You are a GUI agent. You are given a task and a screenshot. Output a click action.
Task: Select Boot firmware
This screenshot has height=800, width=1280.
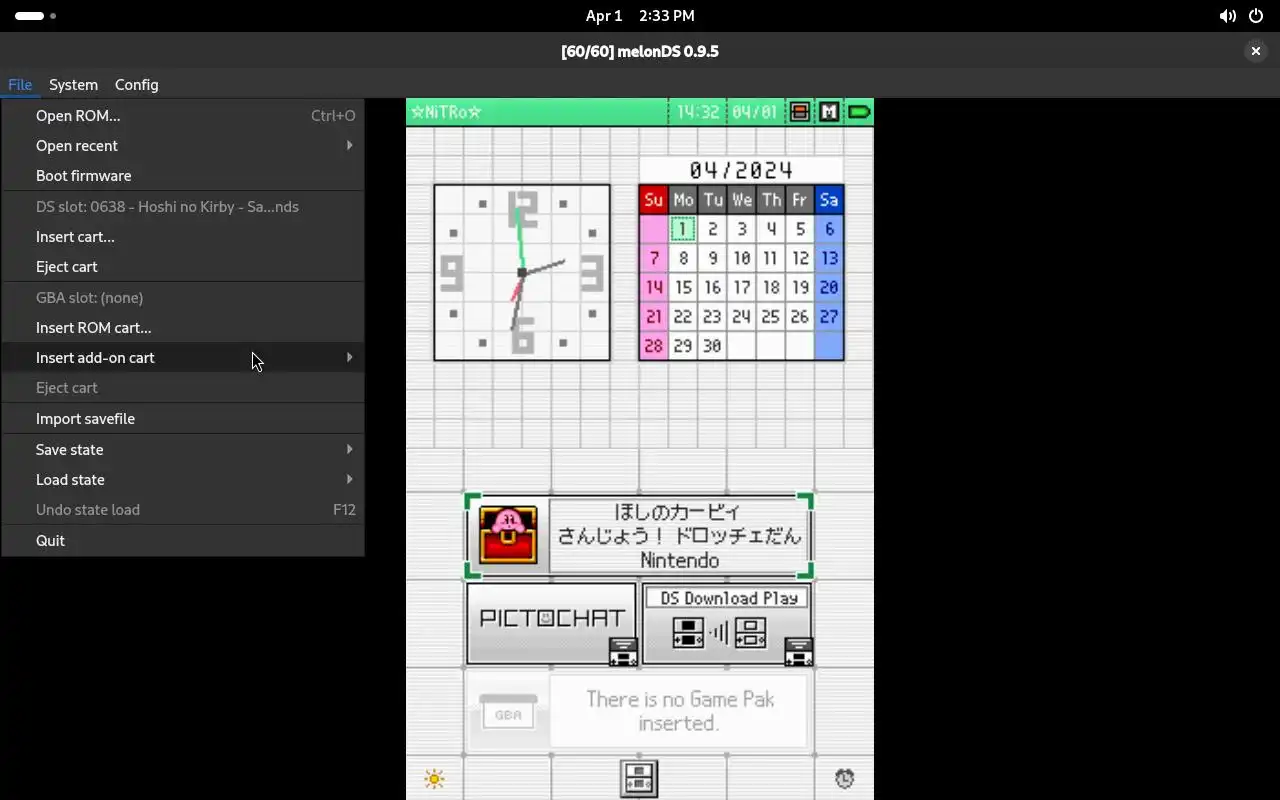pyautogui.click(x=182, y=176)
